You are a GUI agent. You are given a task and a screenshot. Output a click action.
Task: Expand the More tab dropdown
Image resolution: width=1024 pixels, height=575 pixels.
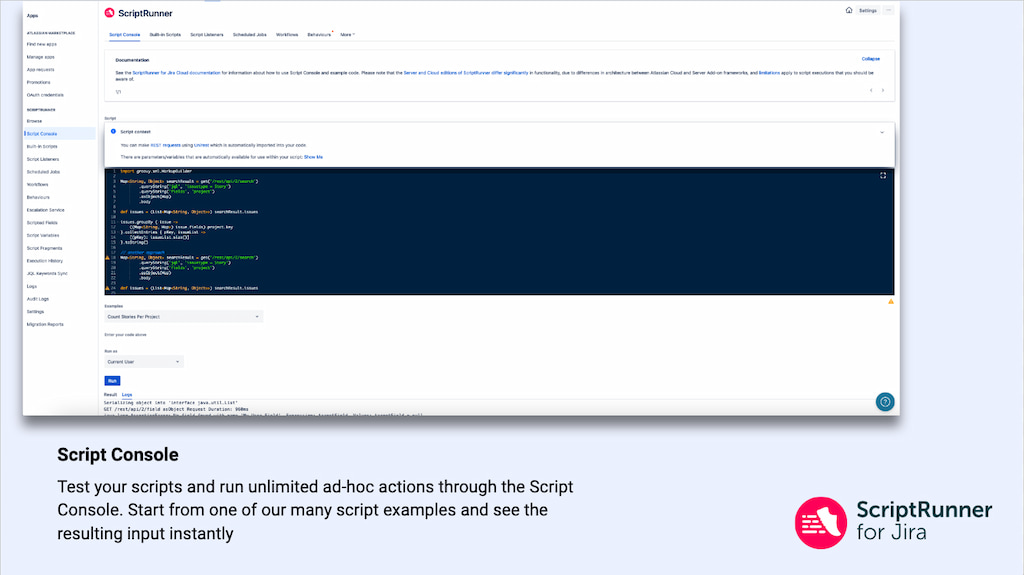[x=347, y=35]
